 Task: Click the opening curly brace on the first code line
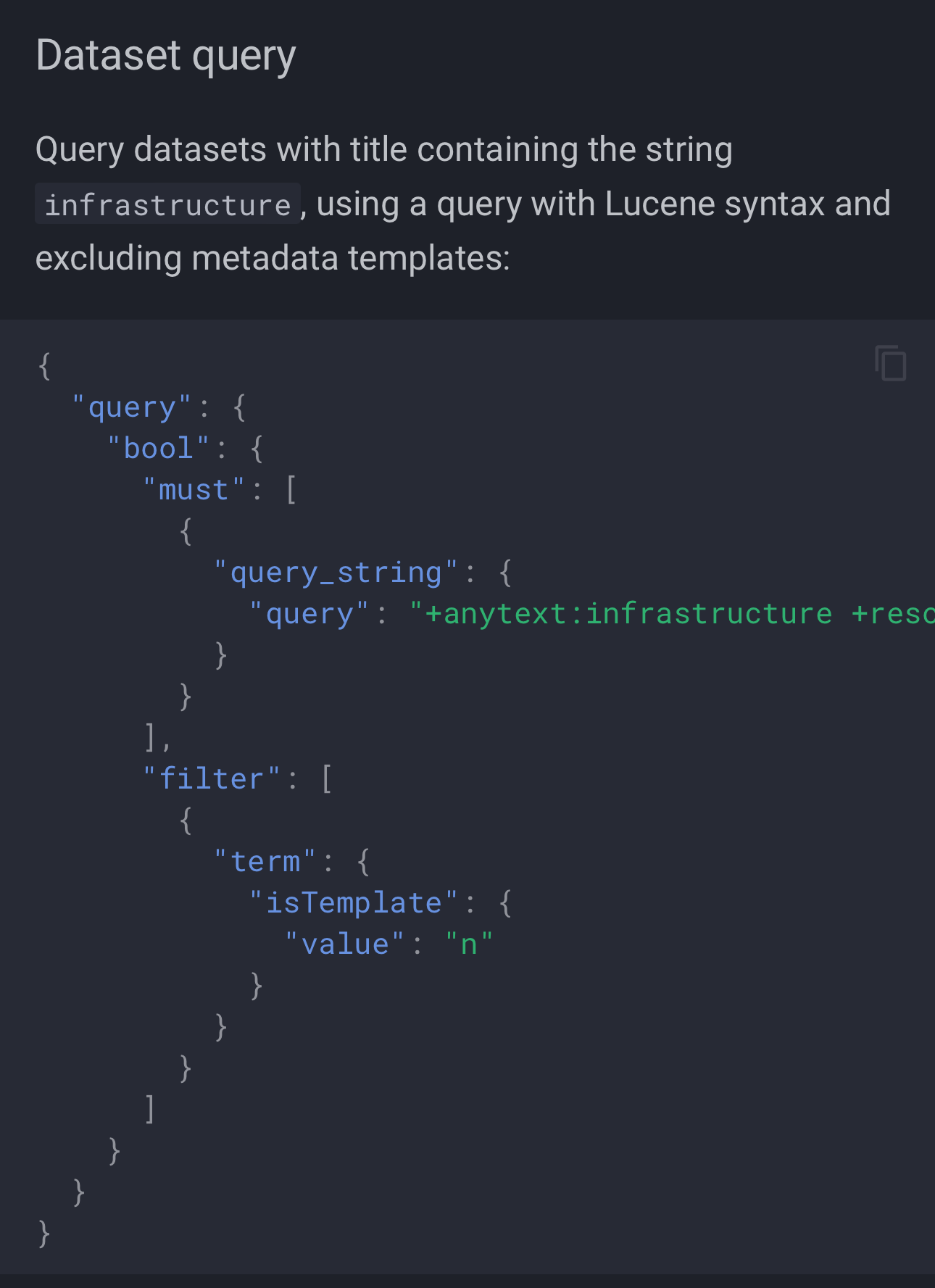coord(44,366)
